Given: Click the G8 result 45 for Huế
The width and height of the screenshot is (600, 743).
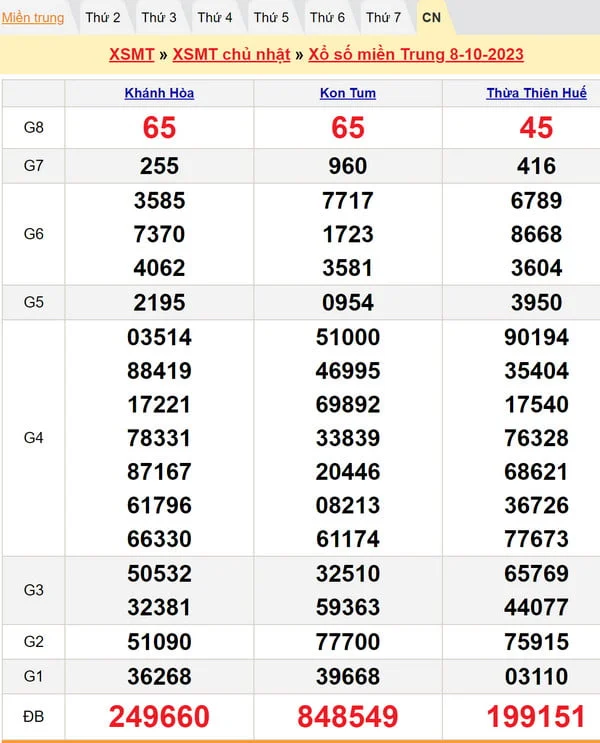Looking at the screenshot, I should pos(536,128).
